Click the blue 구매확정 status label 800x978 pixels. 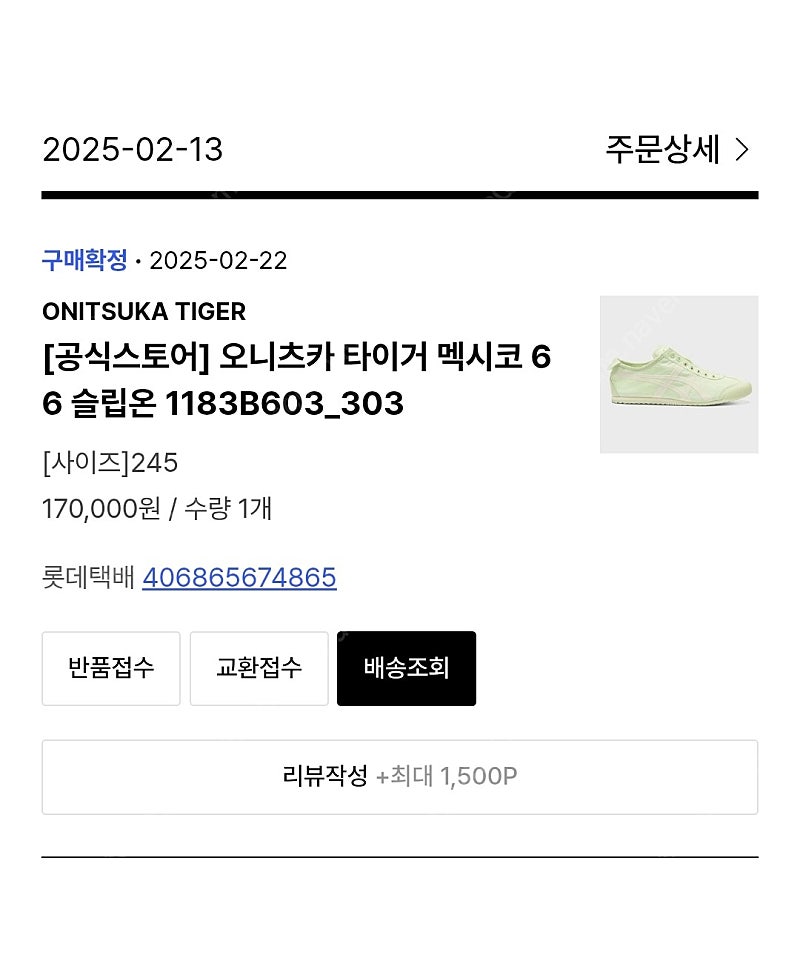coord(85,259)
